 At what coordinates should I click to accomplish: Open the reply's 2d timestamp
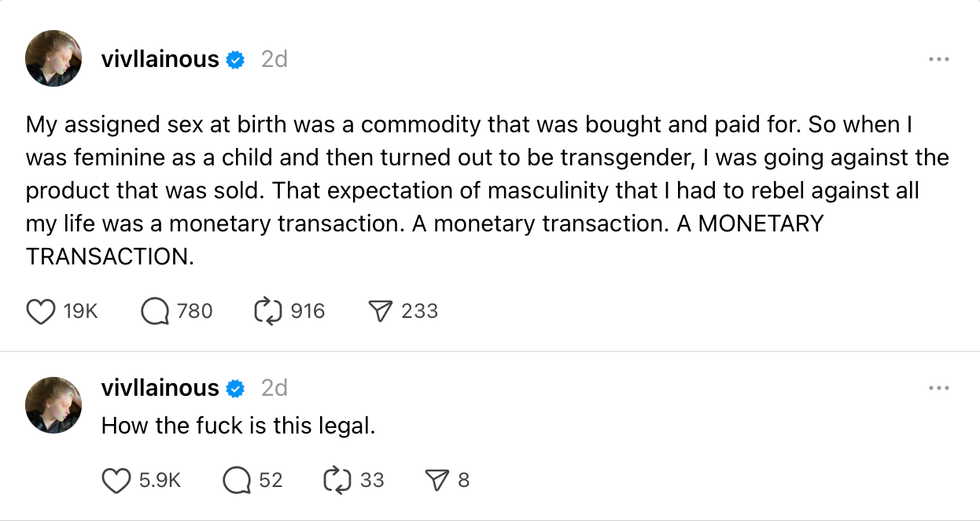(274, 388)
